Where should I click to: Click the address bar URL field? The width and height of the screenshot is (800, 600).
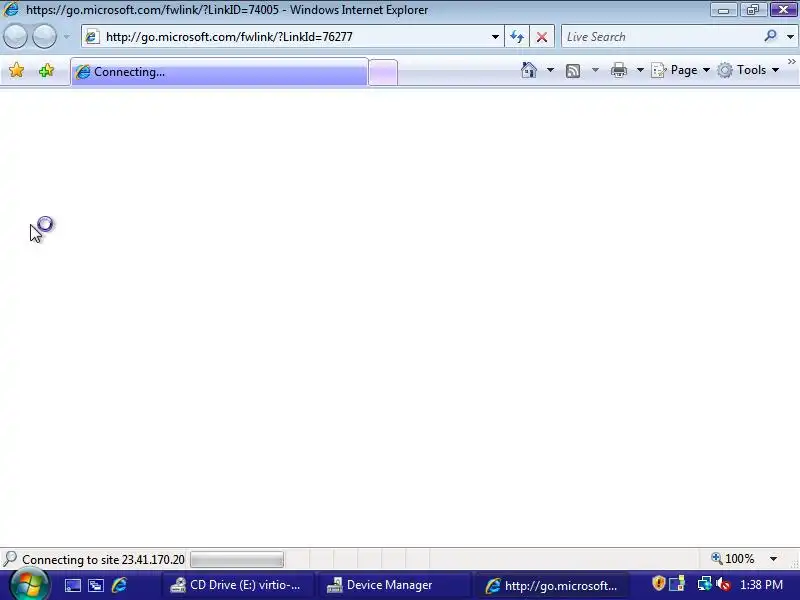[293, 37]
